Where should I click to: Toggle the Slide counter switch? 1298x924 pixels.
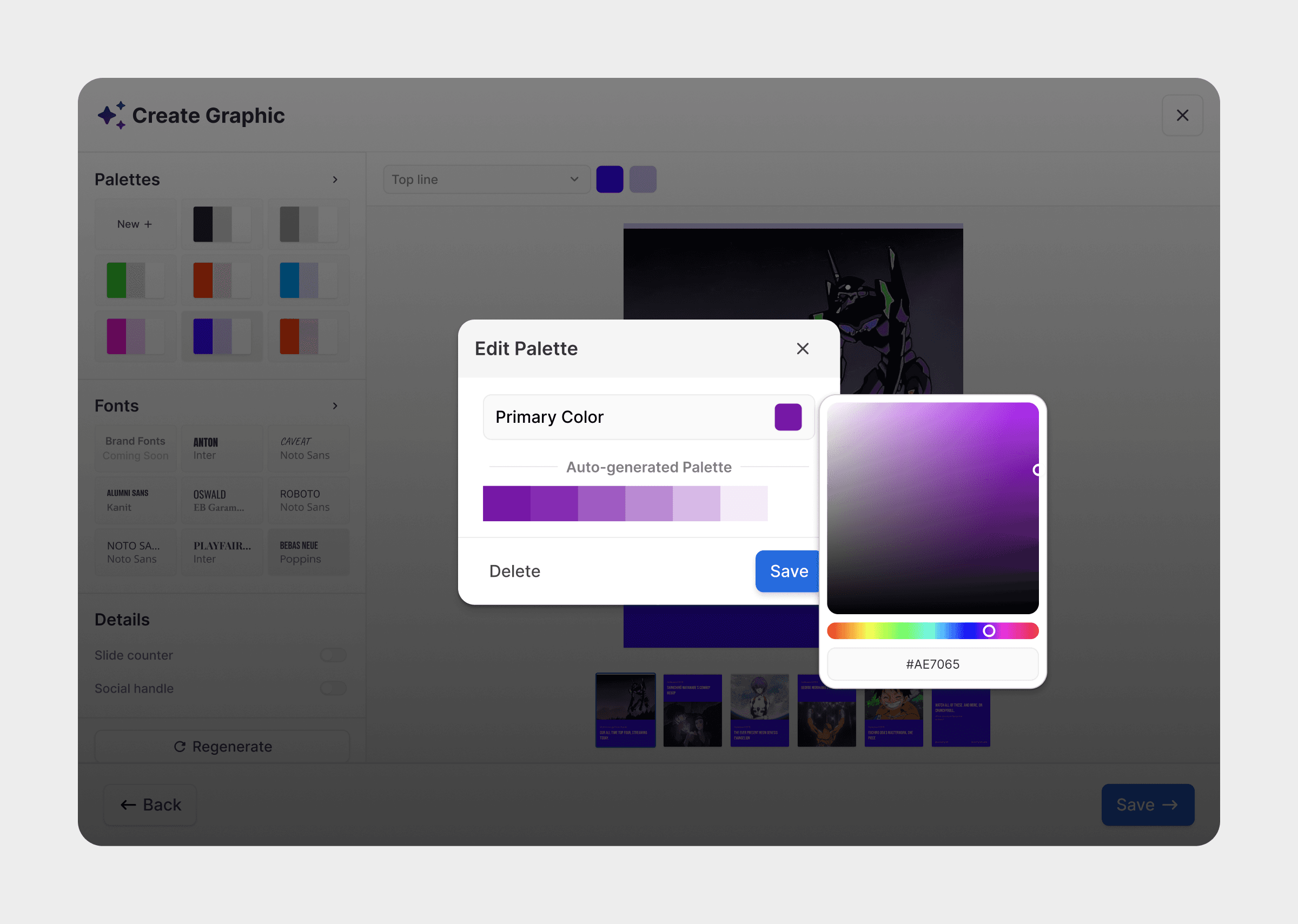tap(333, 655)
